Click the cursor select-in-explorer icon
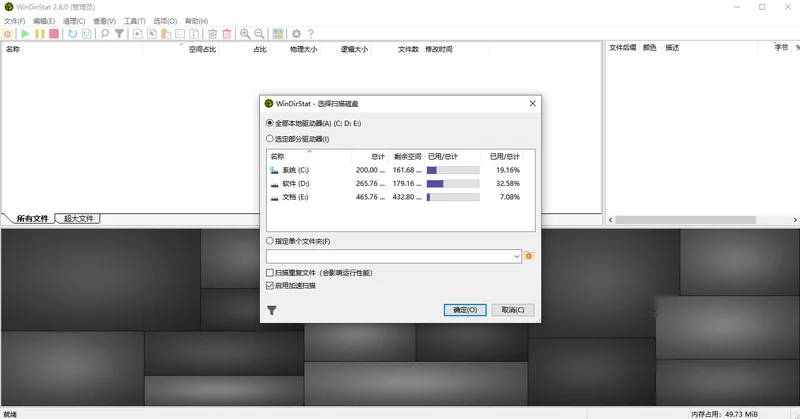Screen dimensions: 800x419 152,34
